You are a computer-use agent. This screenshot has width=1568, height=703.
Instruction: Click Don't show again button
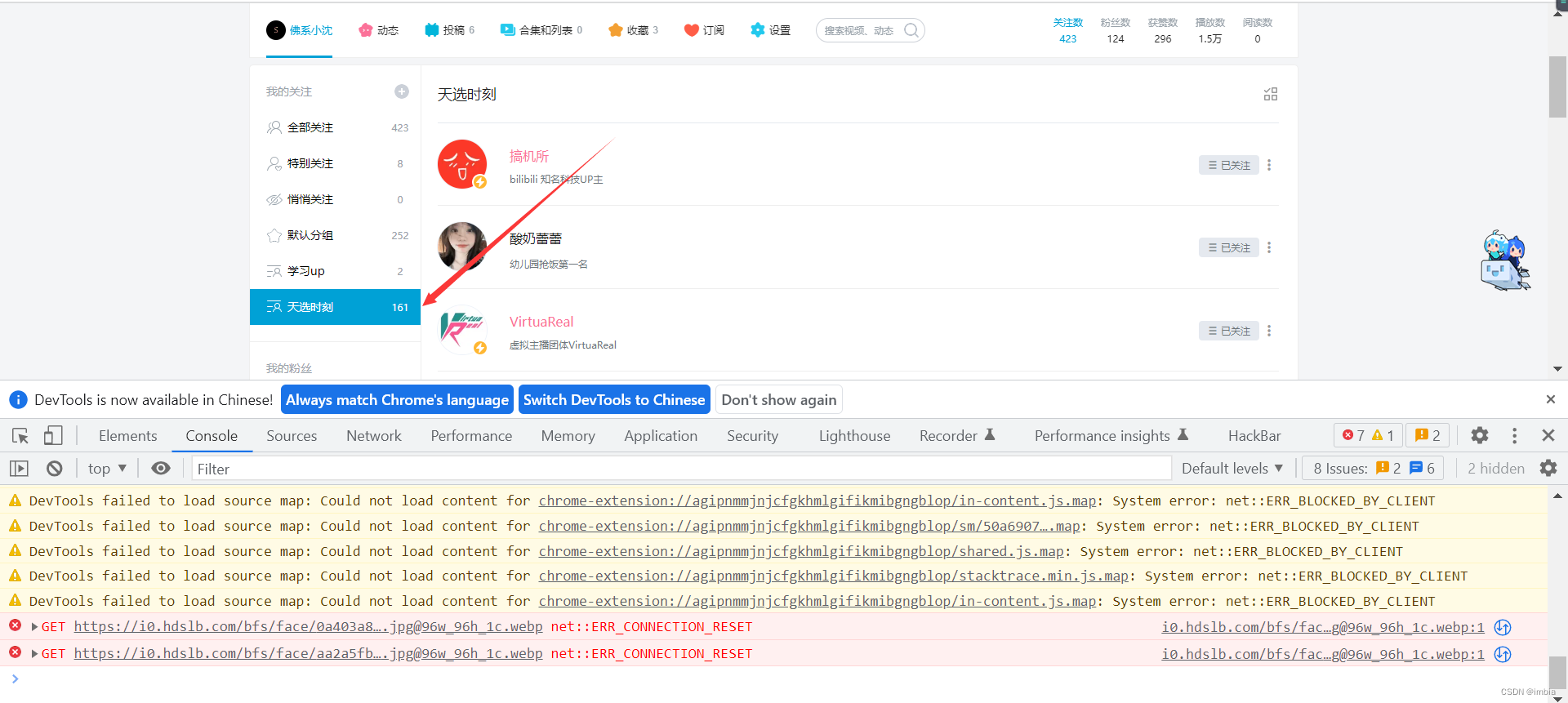779,400
